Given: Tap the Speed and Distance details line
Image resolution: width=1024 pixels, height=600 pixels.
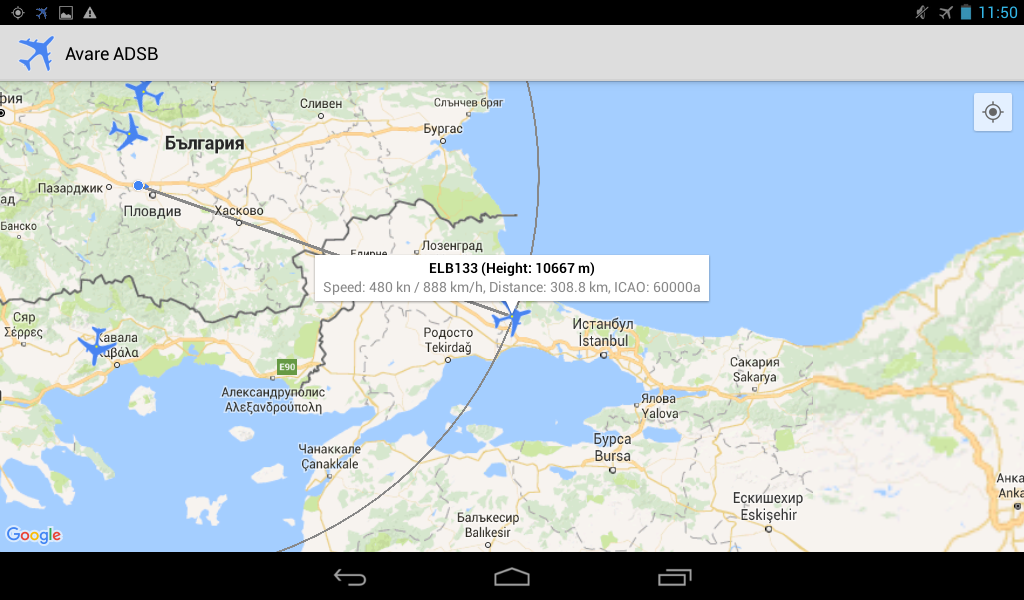Looking at the screenshot, I should tap(511, 287).
